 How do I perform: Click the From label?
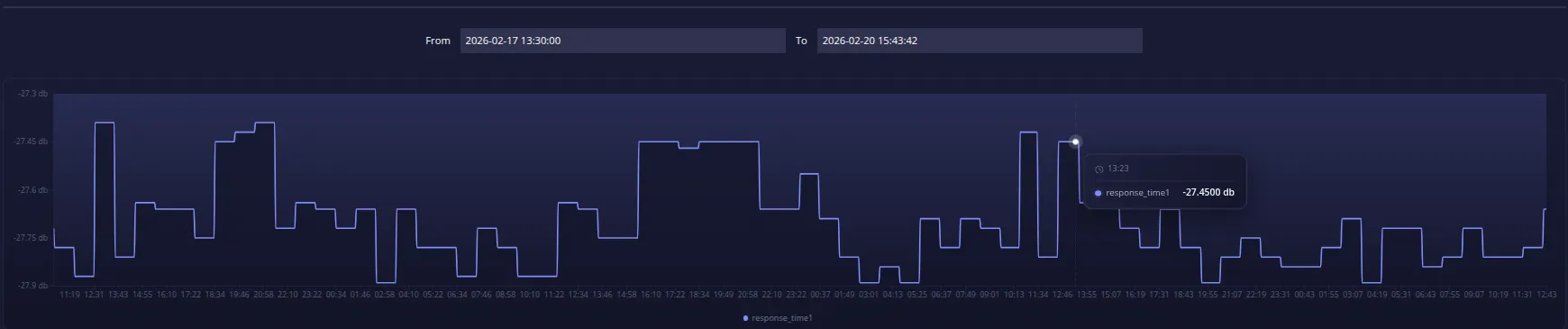coord(438,41)
